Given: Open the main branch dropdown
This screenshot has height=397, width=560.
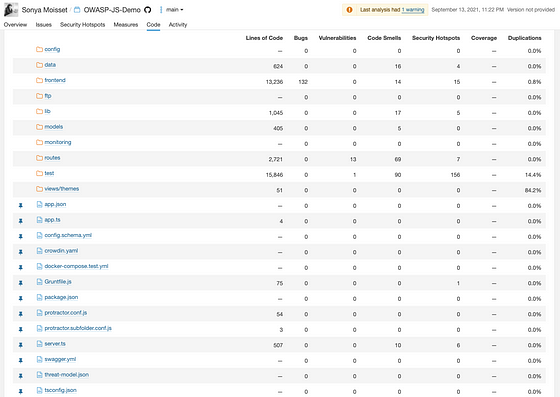Looking at the screenshot, I should coord(175,10).
